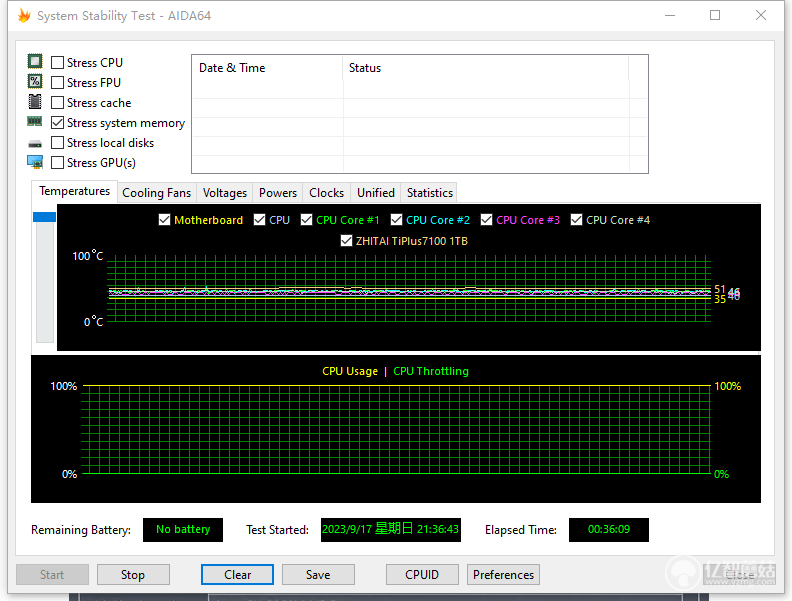
Task: Hide the CPU Core #1 temperature line
Action: click(306, 220)
